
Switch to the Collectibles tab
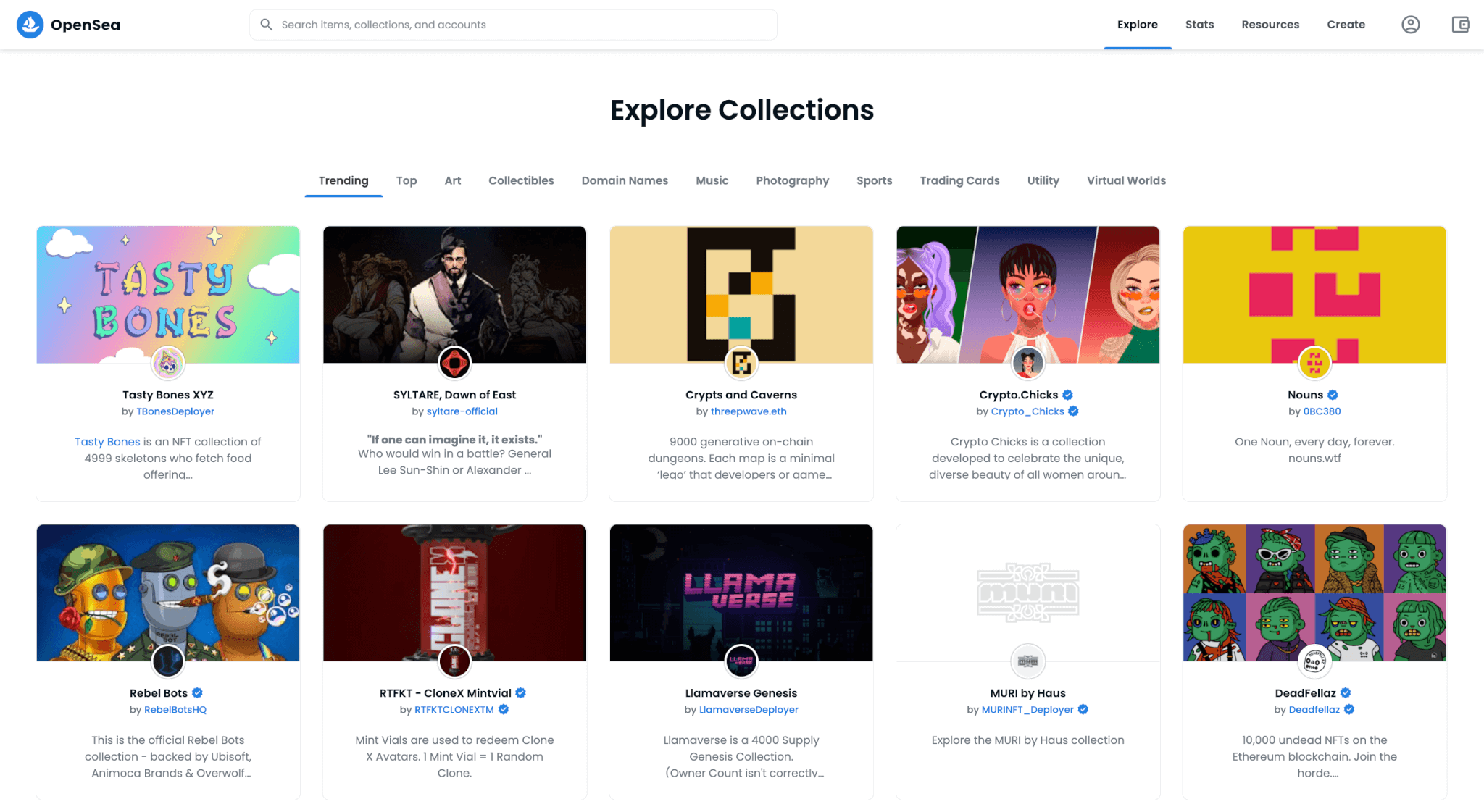coord(521,180)
